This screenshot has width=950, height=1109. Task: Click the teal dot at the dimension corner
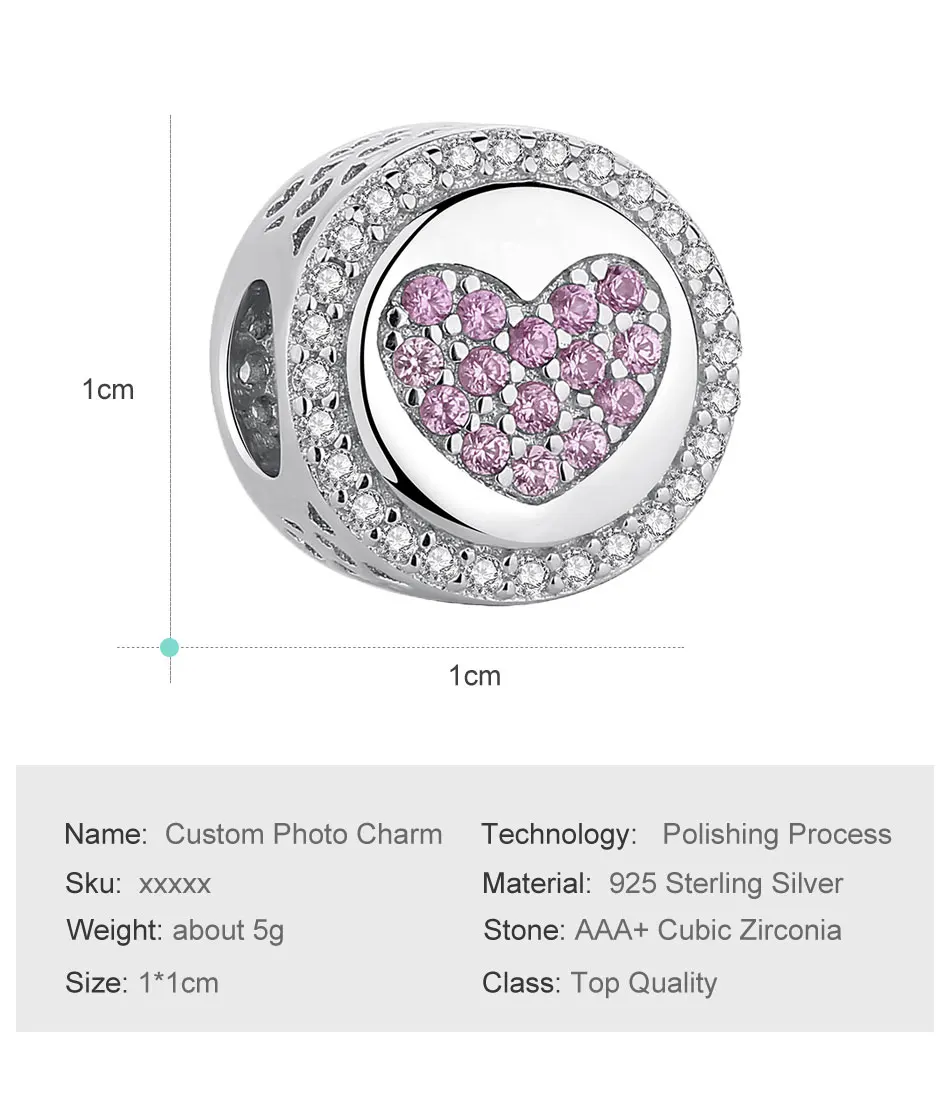click(170, 647)
